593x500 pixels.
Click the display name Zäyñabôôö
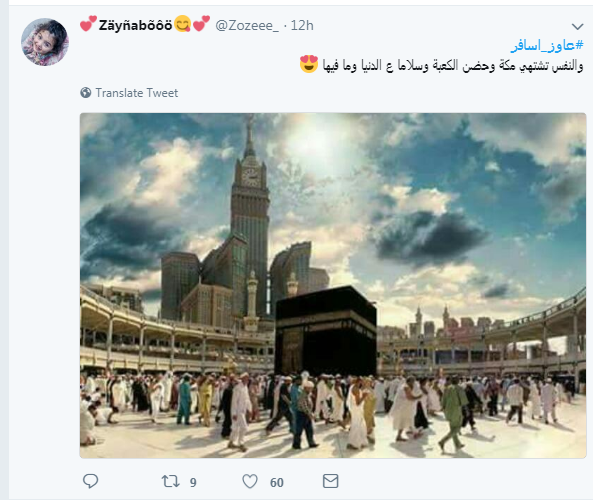point(135,25)
